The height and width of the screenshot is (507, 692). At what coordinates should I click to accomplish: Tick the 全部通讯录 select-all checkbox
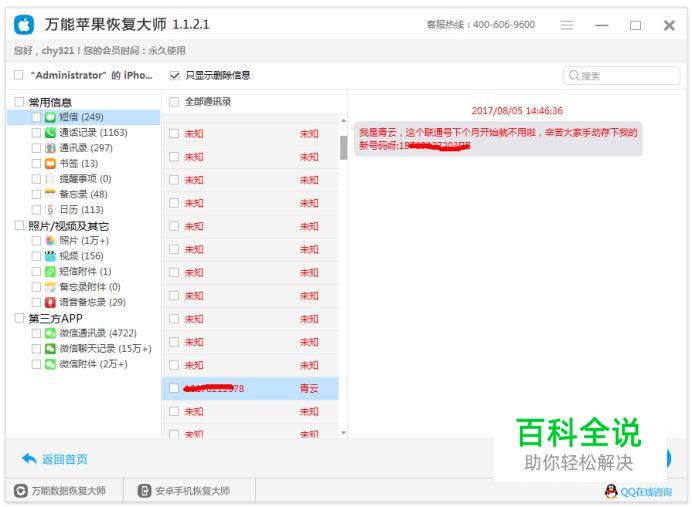click(x=174, y=102)
